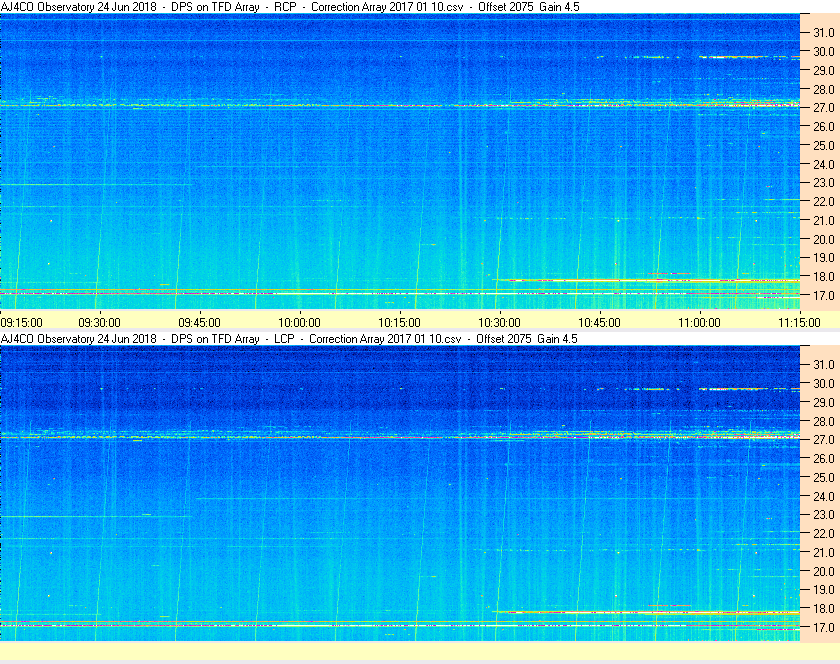Click the 21.0 frequency label on LCP plot
The height and width of the screenshot is (664, 840).
point(824,552)
